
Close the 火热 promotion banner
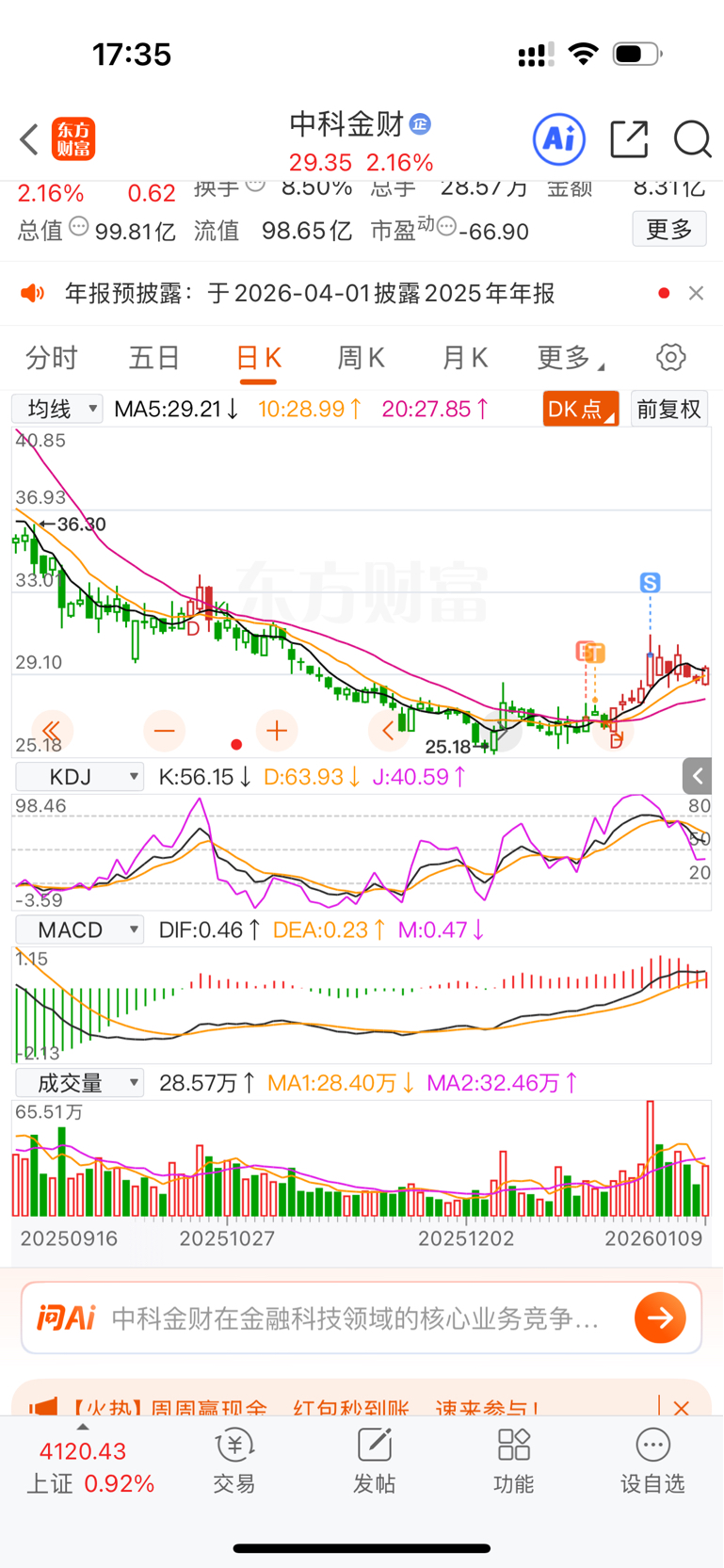682,1408
